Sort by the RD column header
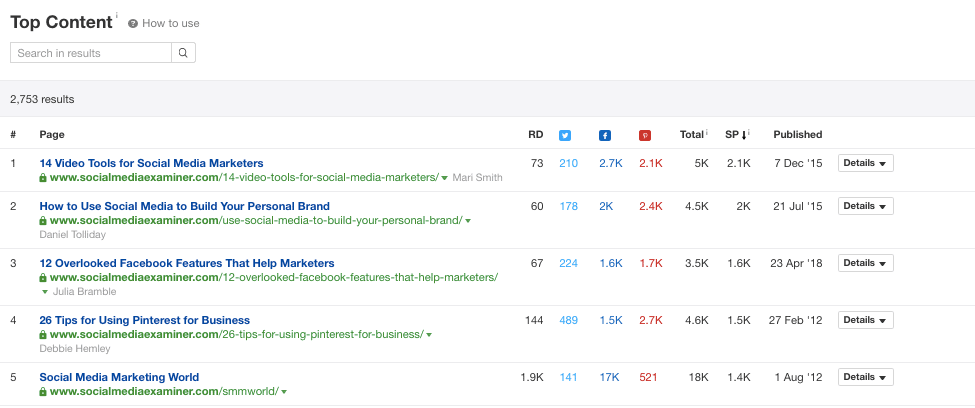 coord(535,135)
